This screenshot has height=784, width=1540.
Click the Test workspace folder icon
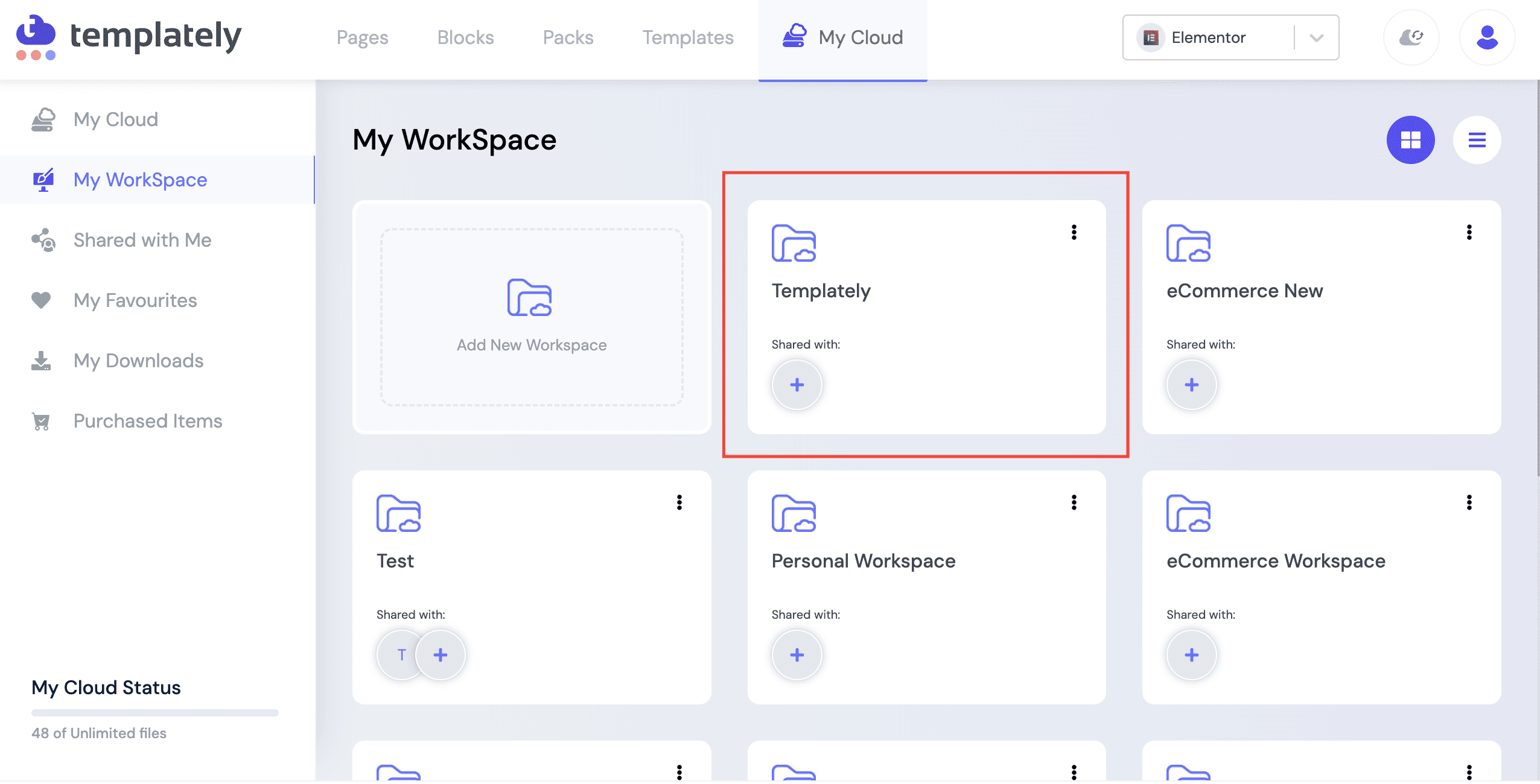point(398,513)
